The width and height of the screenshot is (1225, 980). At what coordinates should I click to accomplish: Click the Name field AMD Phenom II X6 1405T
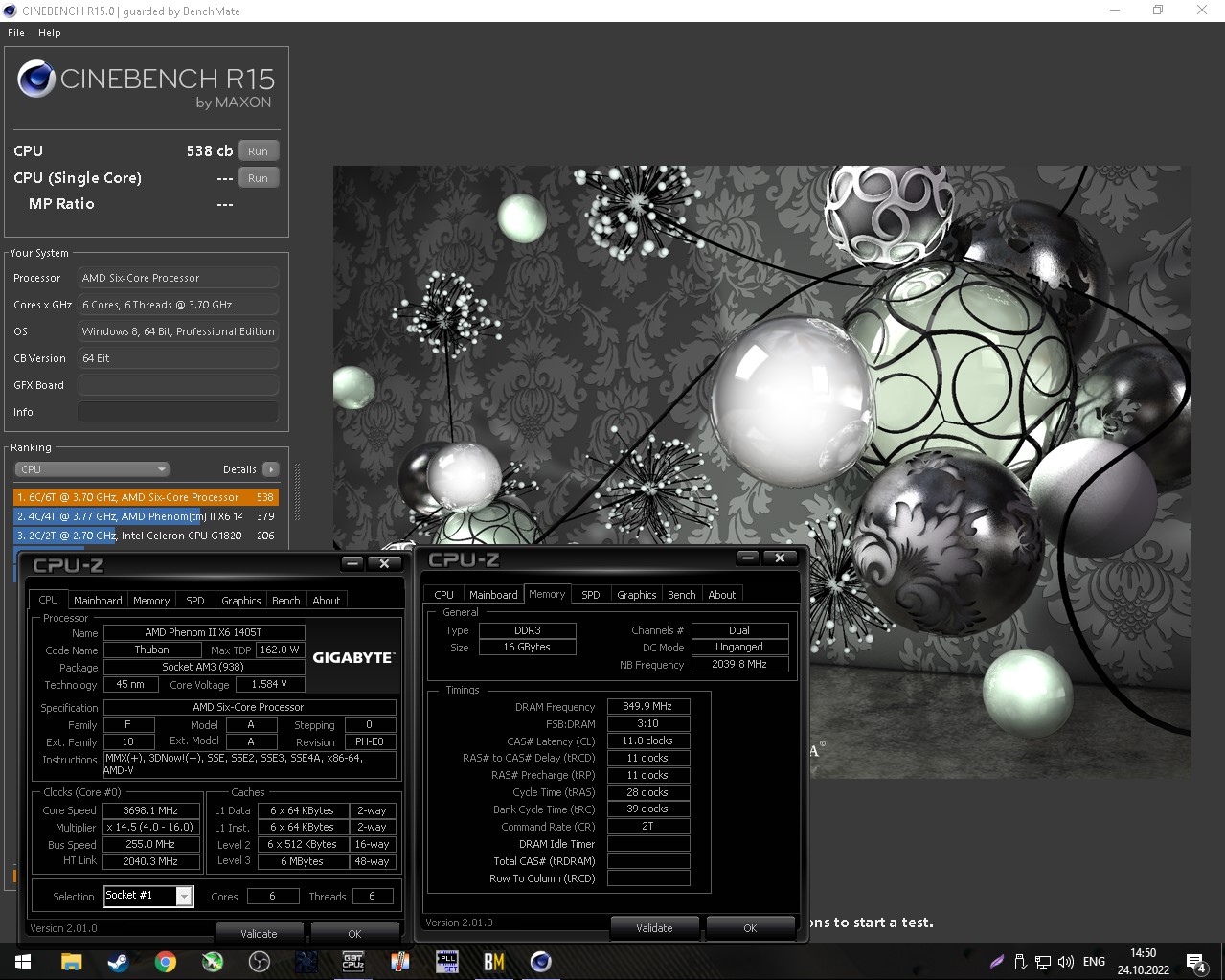(x=204, y=632)
